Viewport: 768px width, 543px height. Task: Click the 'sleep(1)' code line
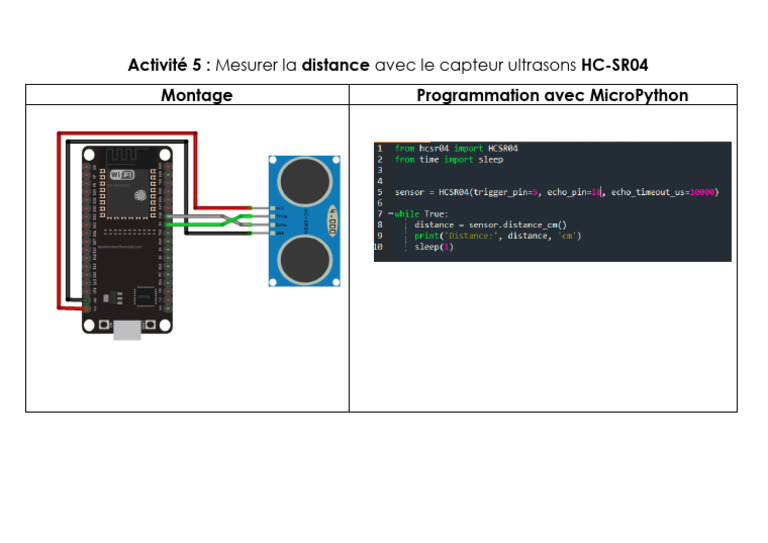[x=434, y=247]
